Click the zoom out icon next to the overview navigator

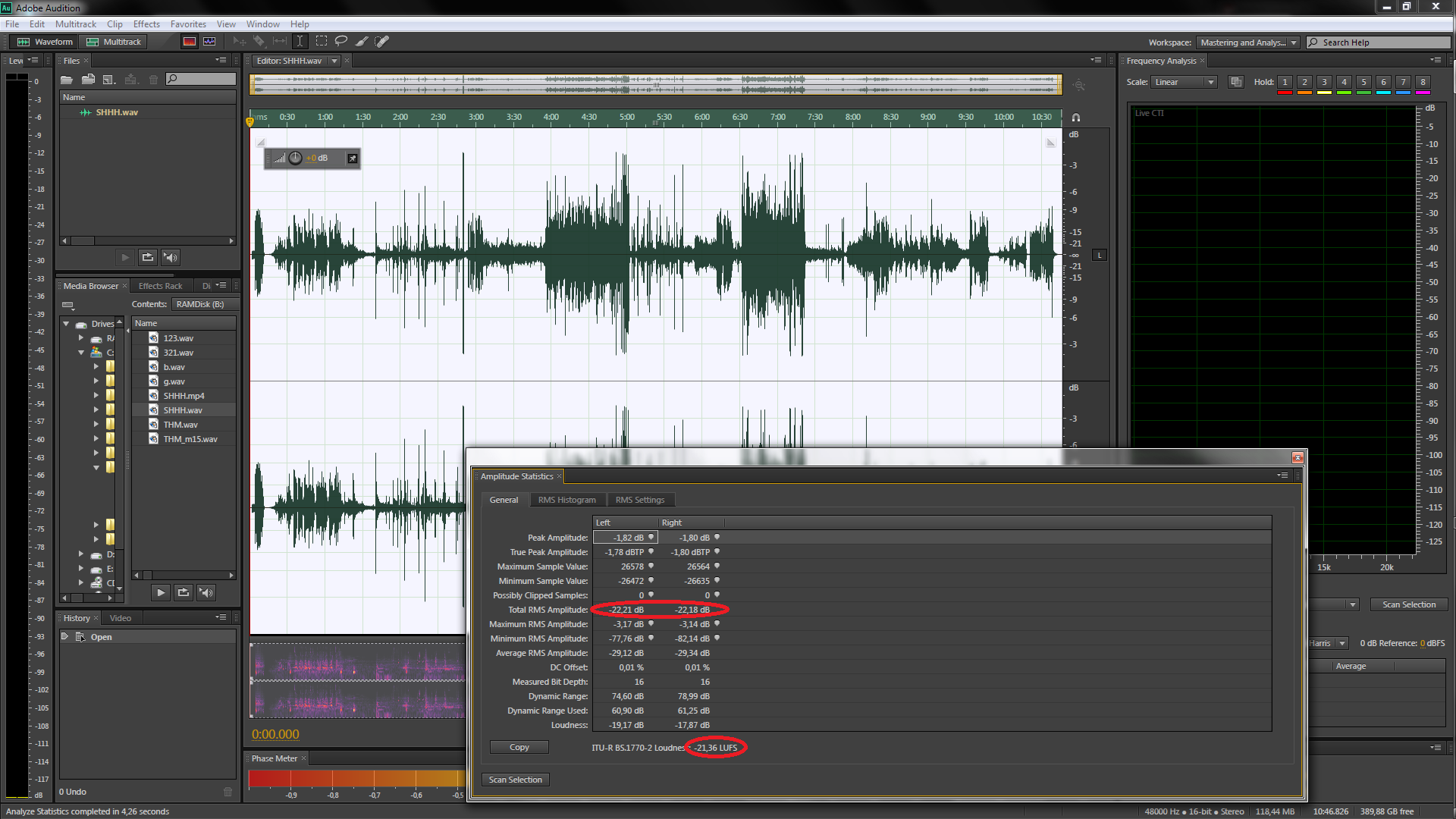click(x=1079, y=86)
